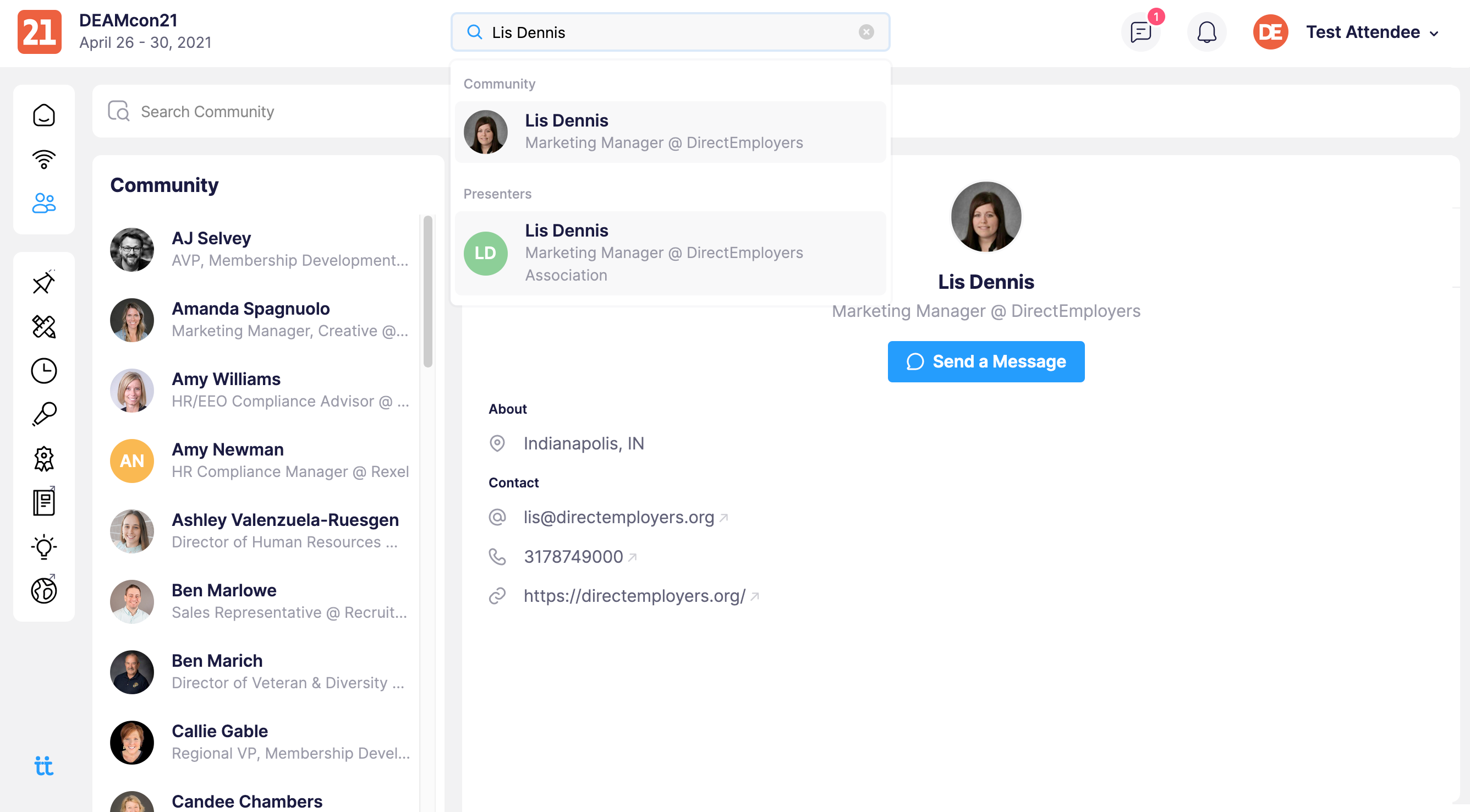Click the Tame logo at sidebar bottom

click(44, 765)
